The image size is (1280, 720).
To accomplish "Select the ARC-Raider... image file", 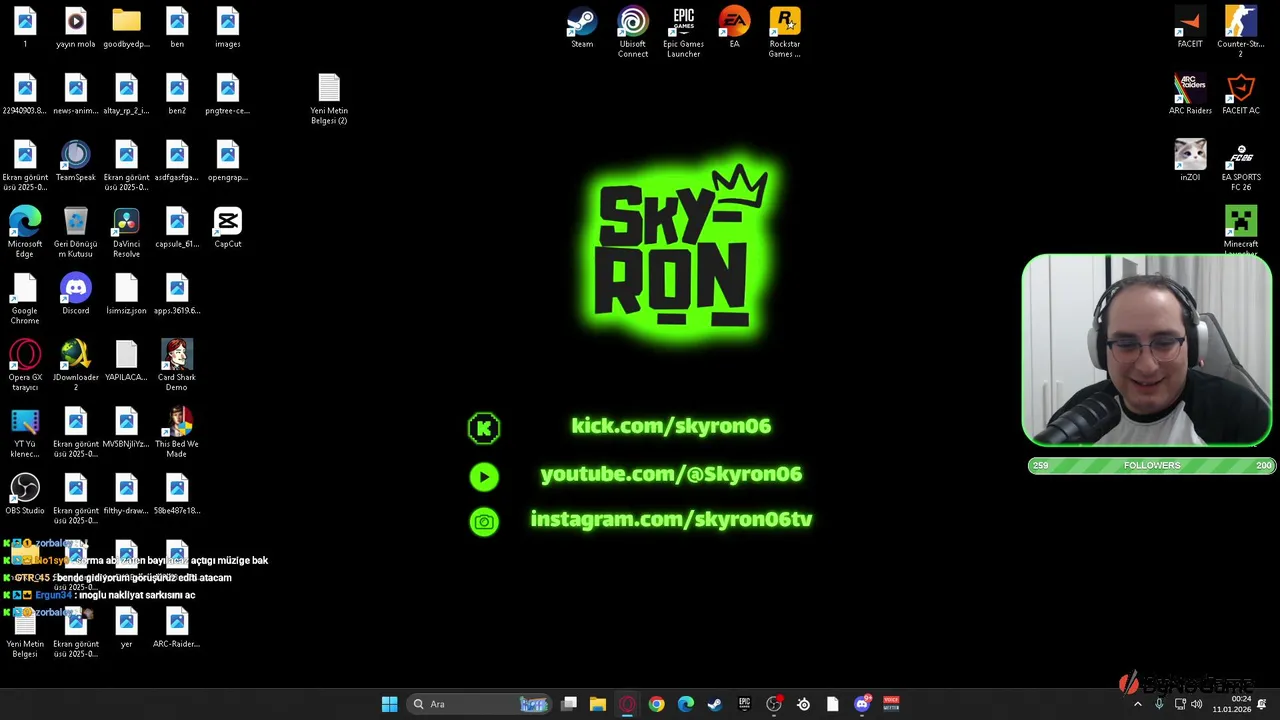I will [x=177, y=627].
